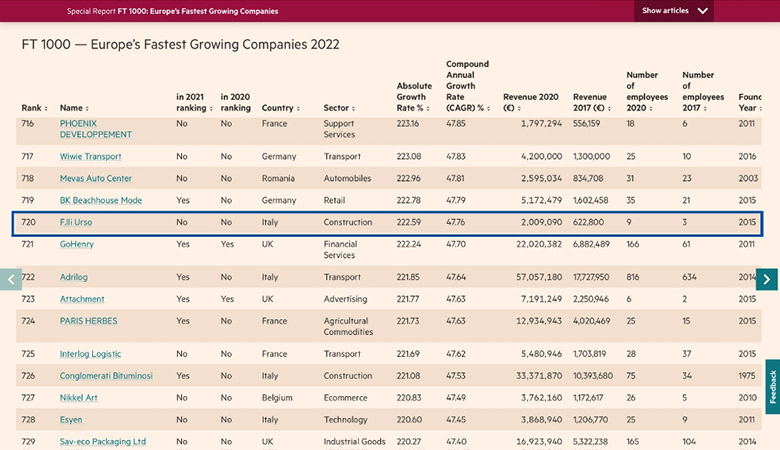Open the BK Beachhouse Mode link
The height and width of the screenshot is (450, 780).
pos(101,200)
